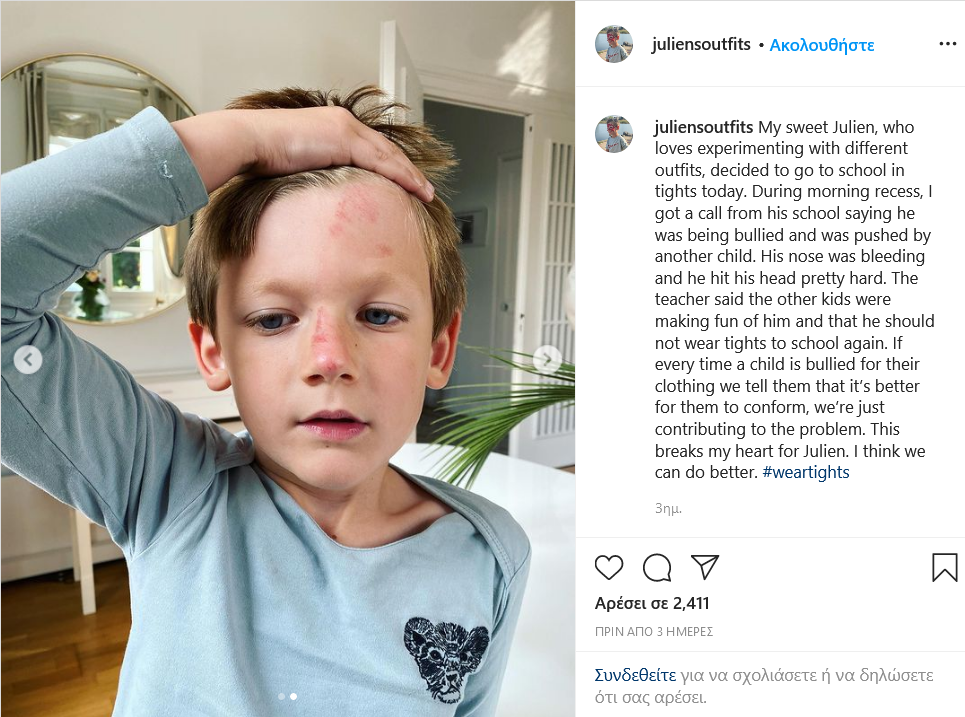The height and width of the screenshot is (717, 965).
Task: Click juliensoutfits avatar beside caption
Action: point(614,134)
